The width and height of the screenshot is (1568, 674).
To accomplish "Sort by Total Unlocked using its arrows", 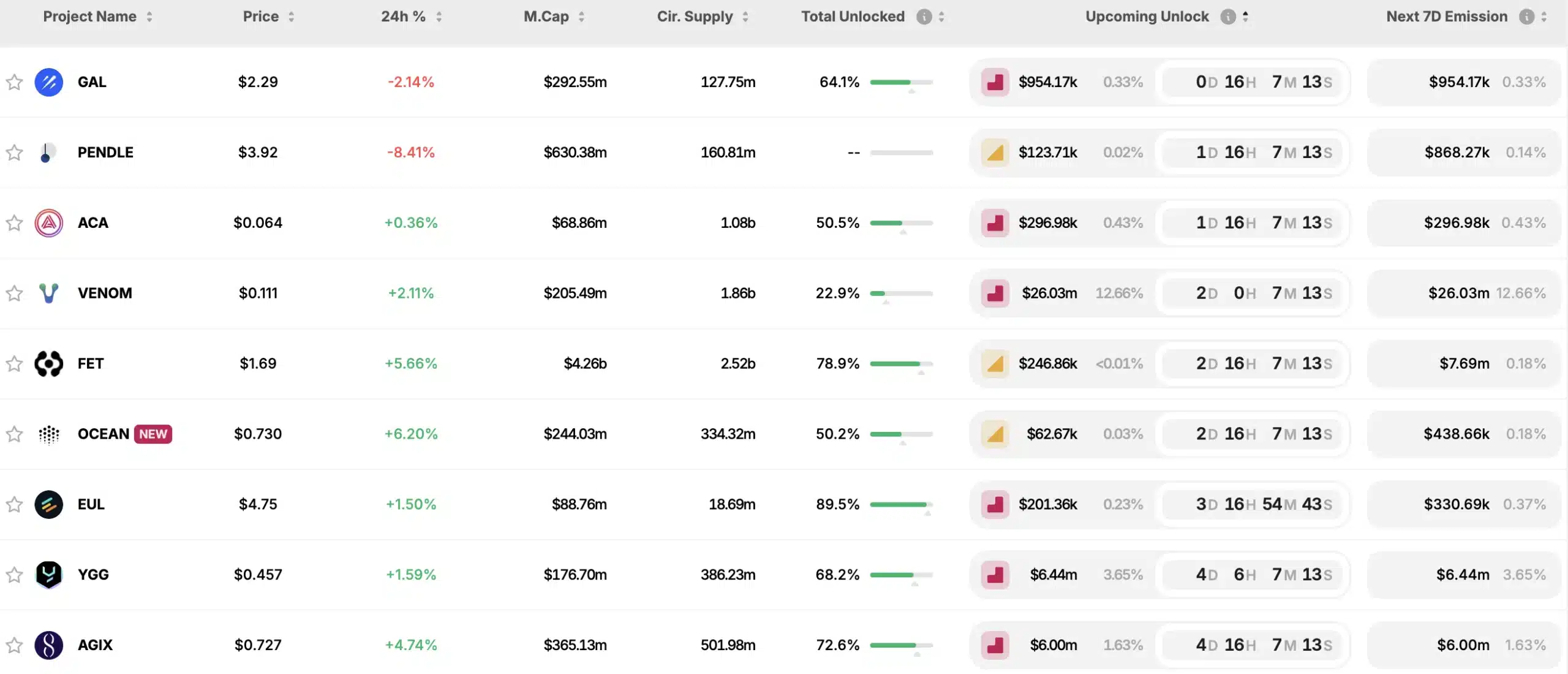I will (941, 17).
